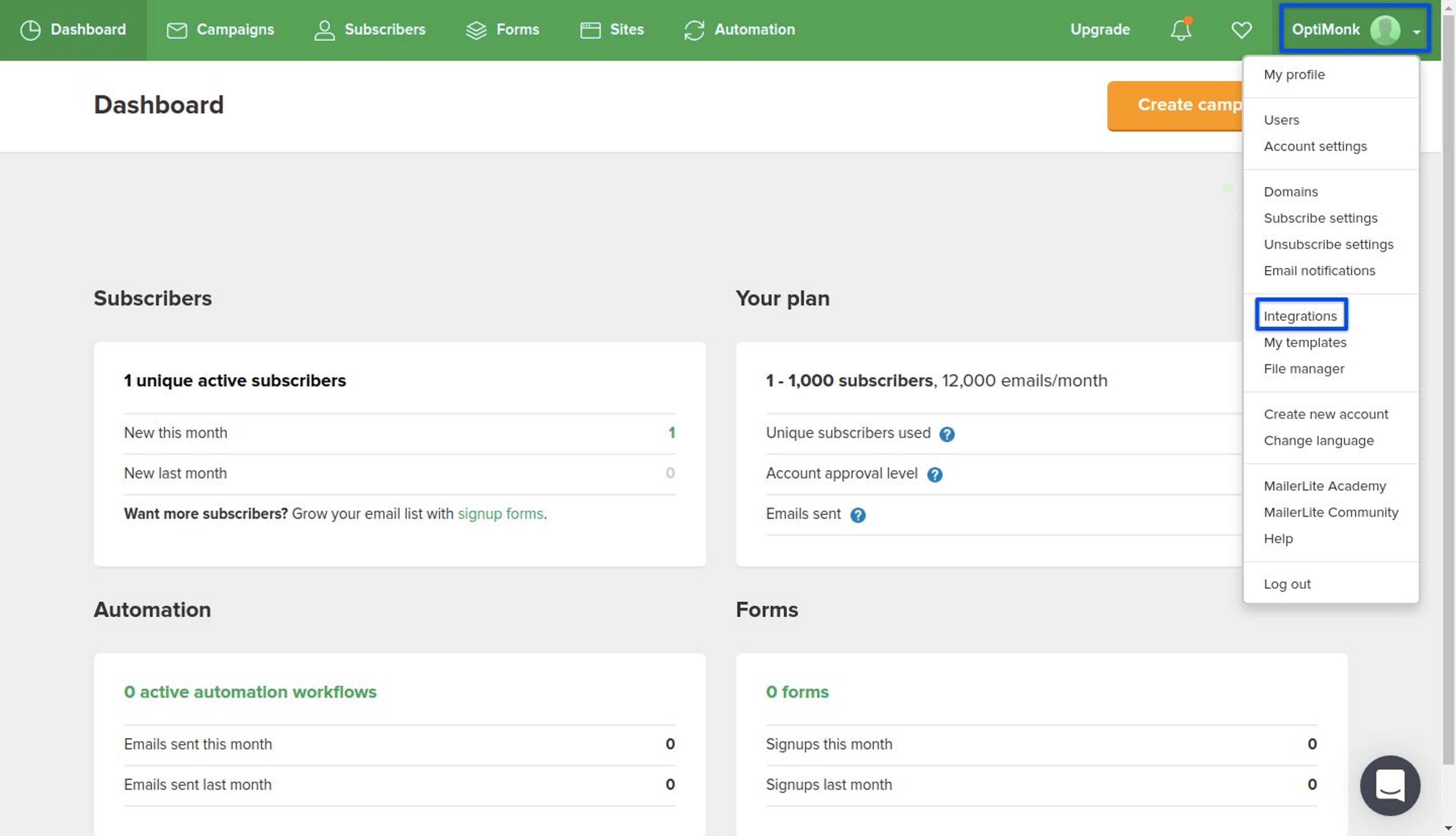The height and width of the screenshot is (836, 1456).
Task: Click the Sites browser window icon
Action: click(590, 30)
